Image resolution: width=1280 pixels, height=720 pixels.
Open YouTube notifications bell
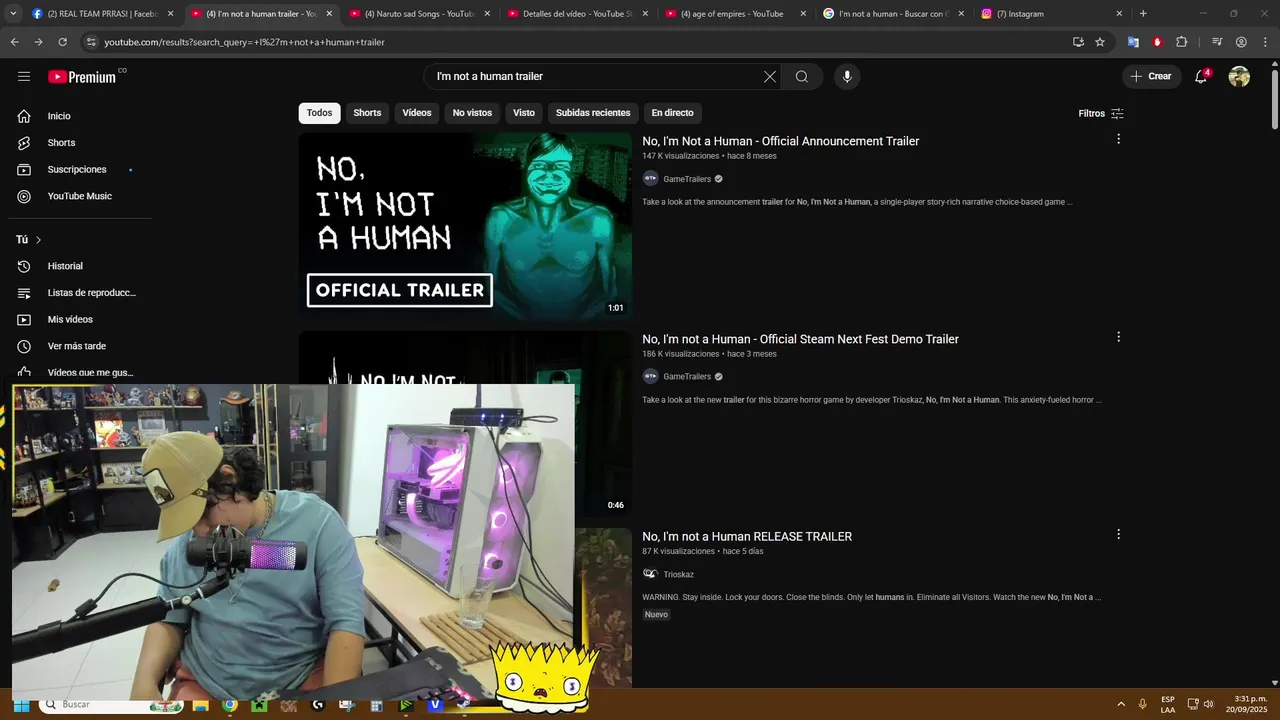pyautogui.click(x=1202, y=76)
